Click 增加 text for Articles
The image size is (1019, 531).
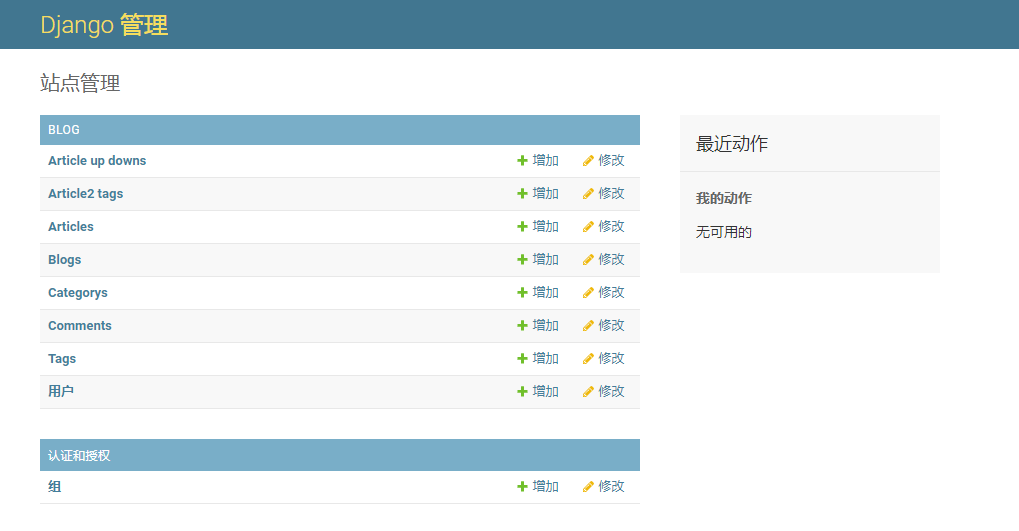pos(545,226)
